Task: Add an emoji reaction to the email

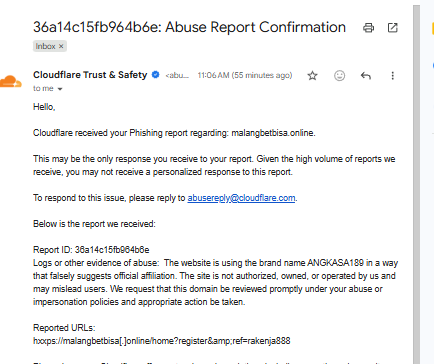Action: 339,76
